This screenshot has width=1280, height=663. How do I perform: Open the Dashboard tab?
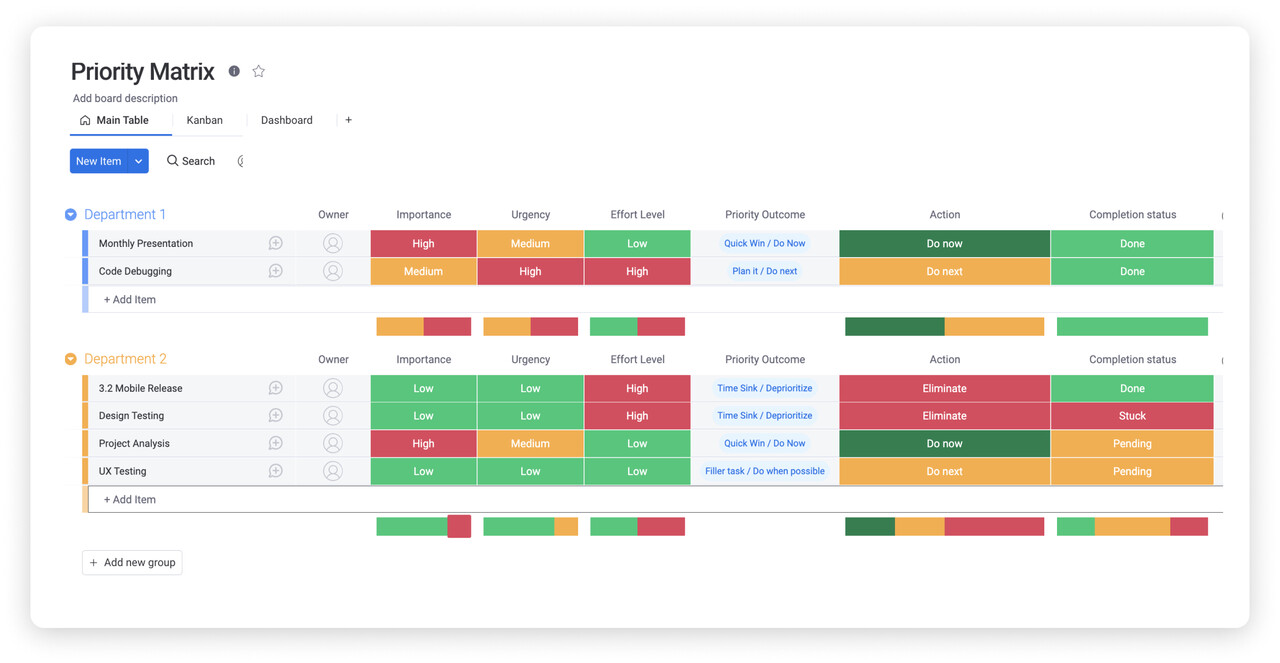[286, 120]
